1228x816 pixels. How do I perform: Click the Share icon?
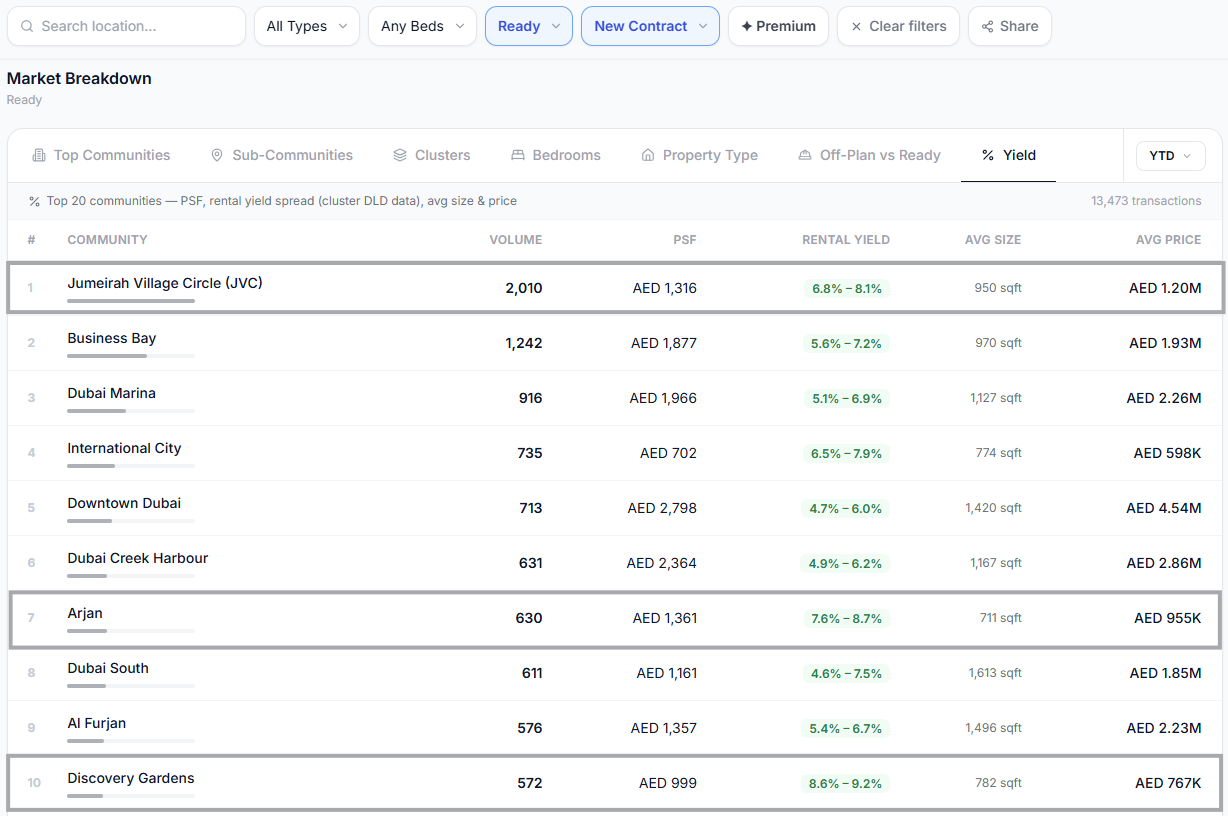click(988, 26)
